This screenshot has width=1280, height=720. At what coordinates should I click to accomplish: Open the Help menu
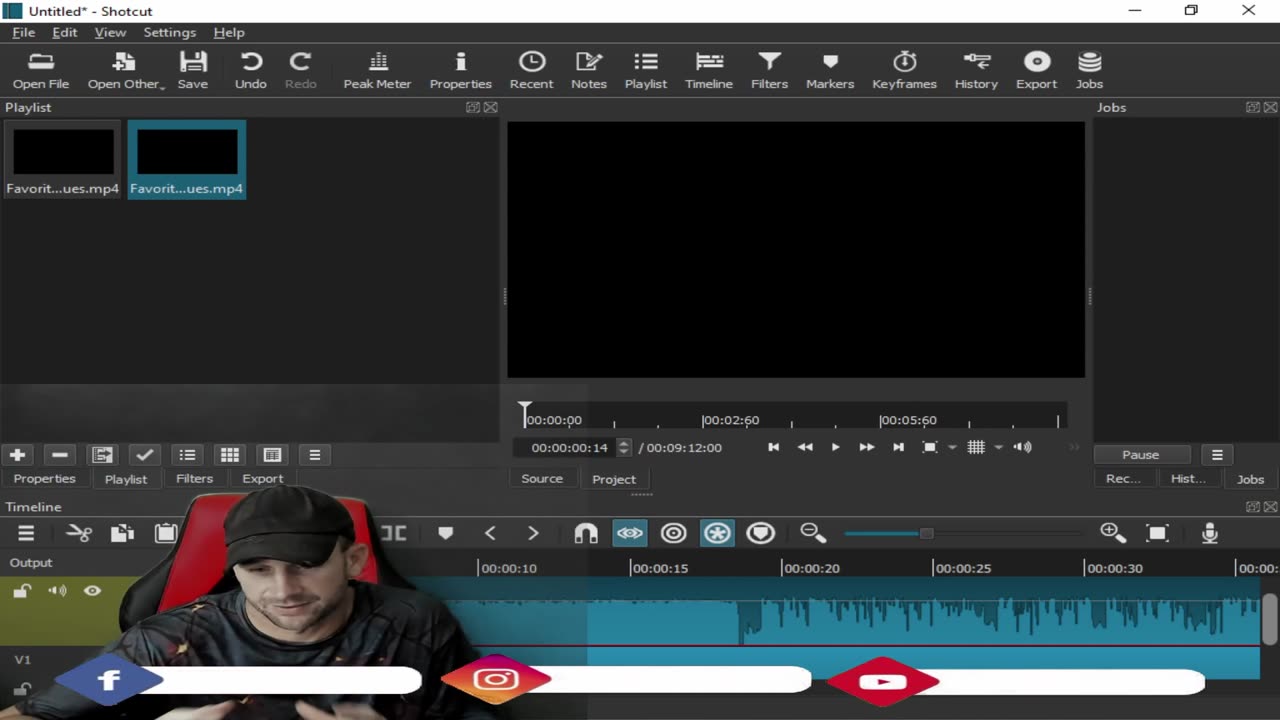coord(229,32)
